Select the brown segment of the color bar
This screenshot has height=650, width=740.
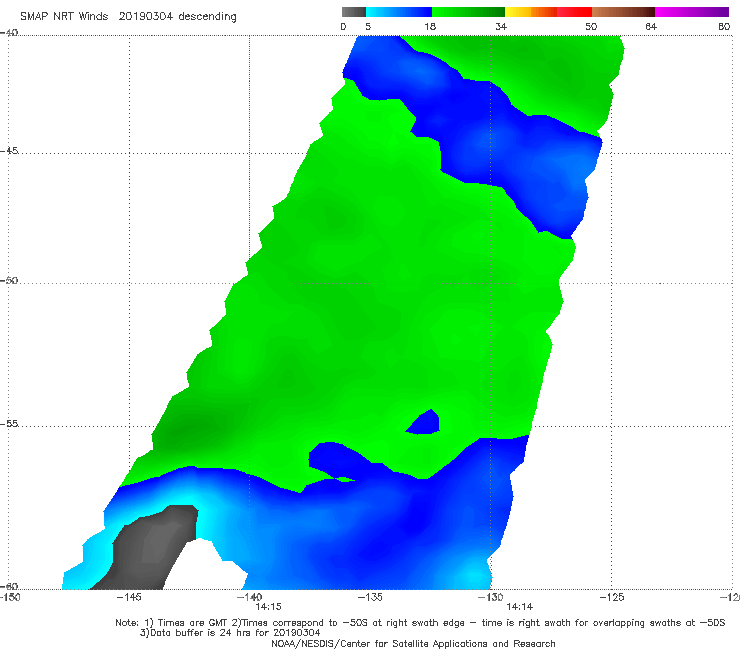pos(623,12)
